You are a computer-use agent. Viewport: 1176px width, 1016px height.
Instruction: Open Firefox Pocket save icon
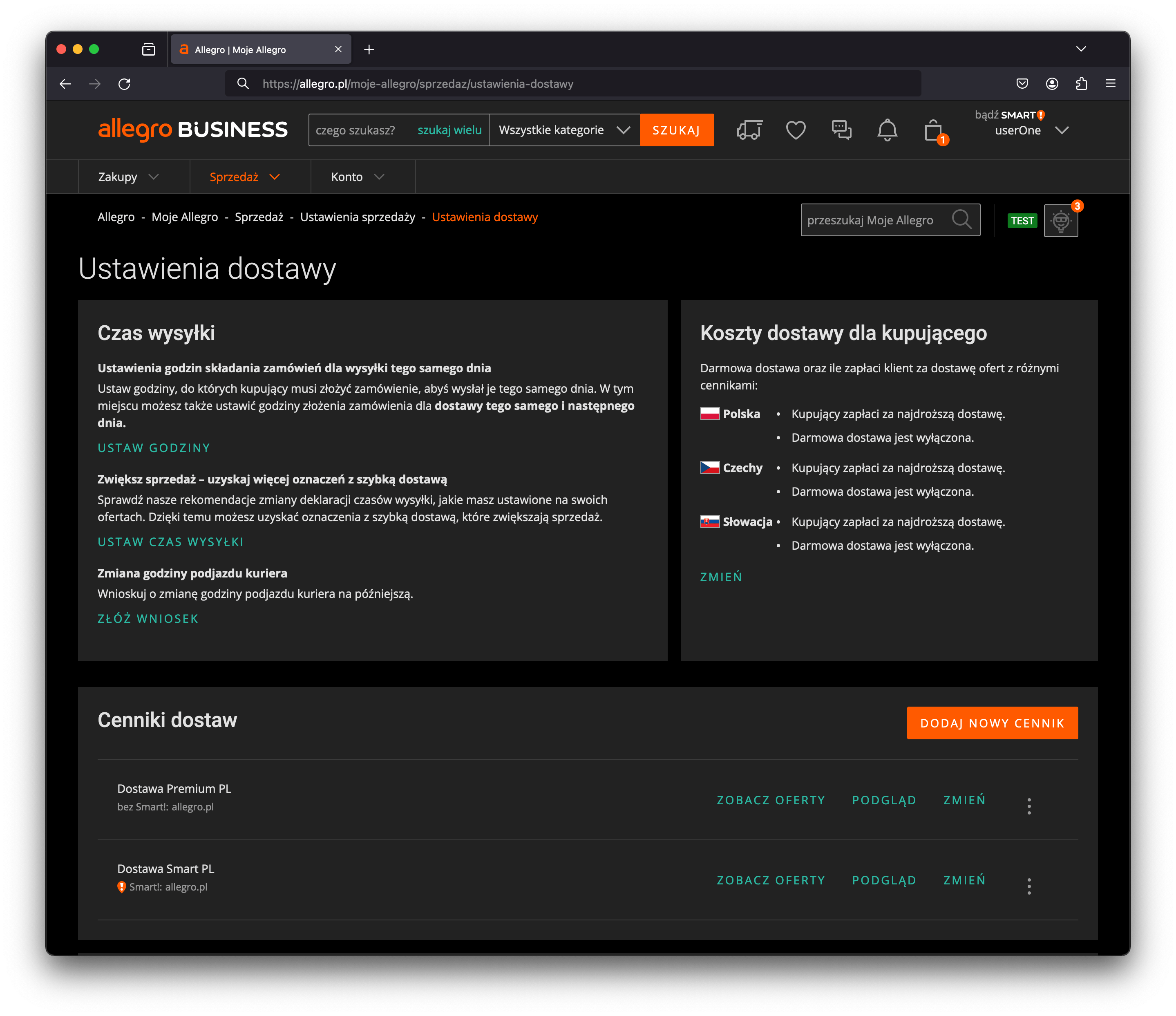pos(1022,84)
